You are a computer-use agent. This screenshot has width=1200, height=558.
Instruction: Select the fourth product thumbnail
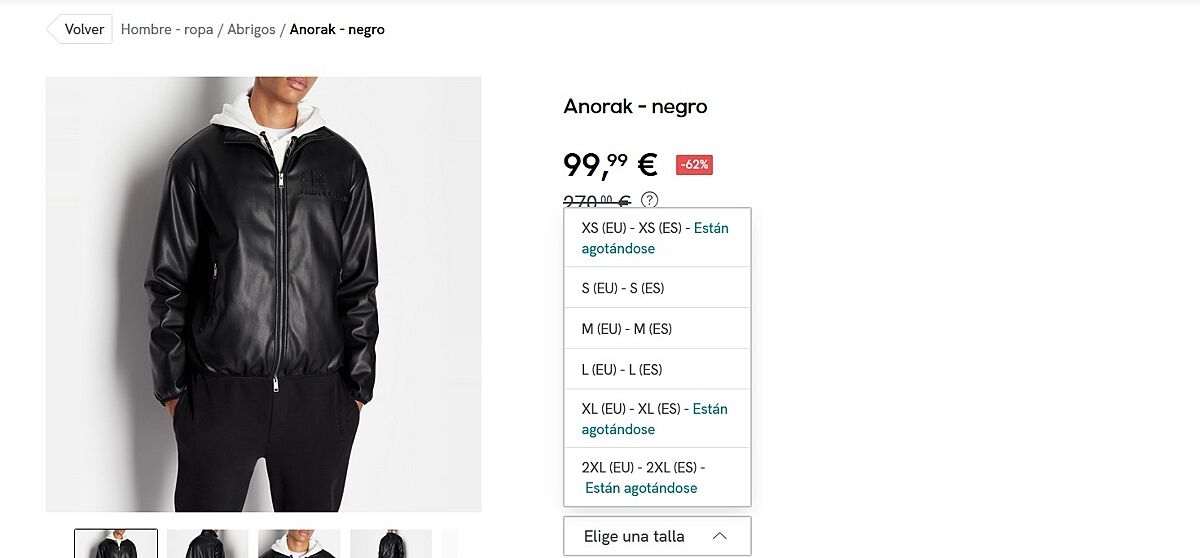tap(391, 544)
